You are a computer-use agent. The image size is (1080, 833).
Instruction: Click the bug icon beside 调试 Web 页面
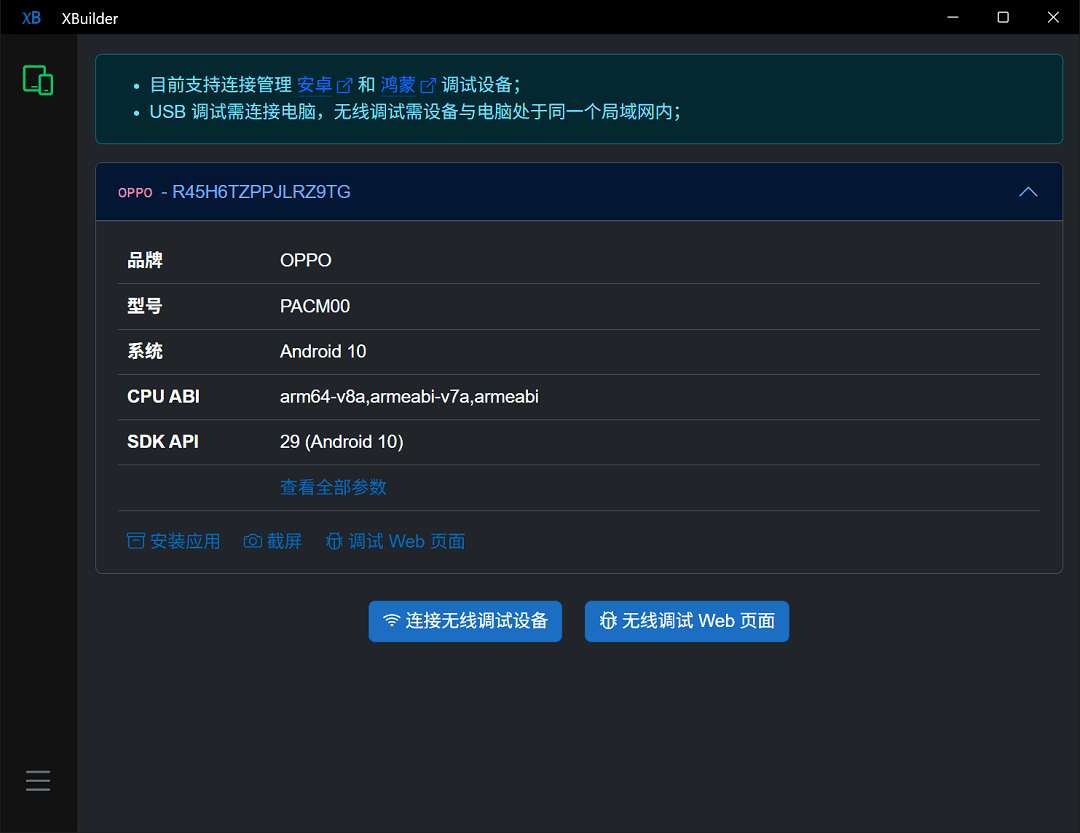[334, 541]
